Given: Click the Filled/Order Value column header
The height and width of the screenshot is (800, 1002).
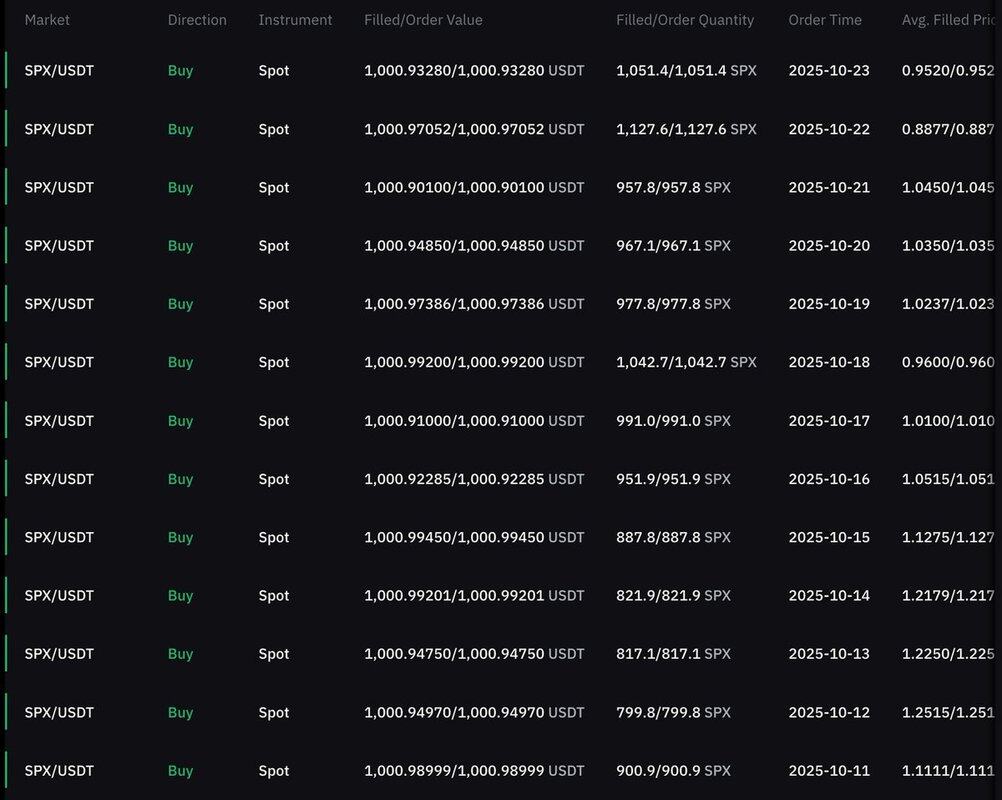Looking at the screenshot, I should click(x=423, y=20).
